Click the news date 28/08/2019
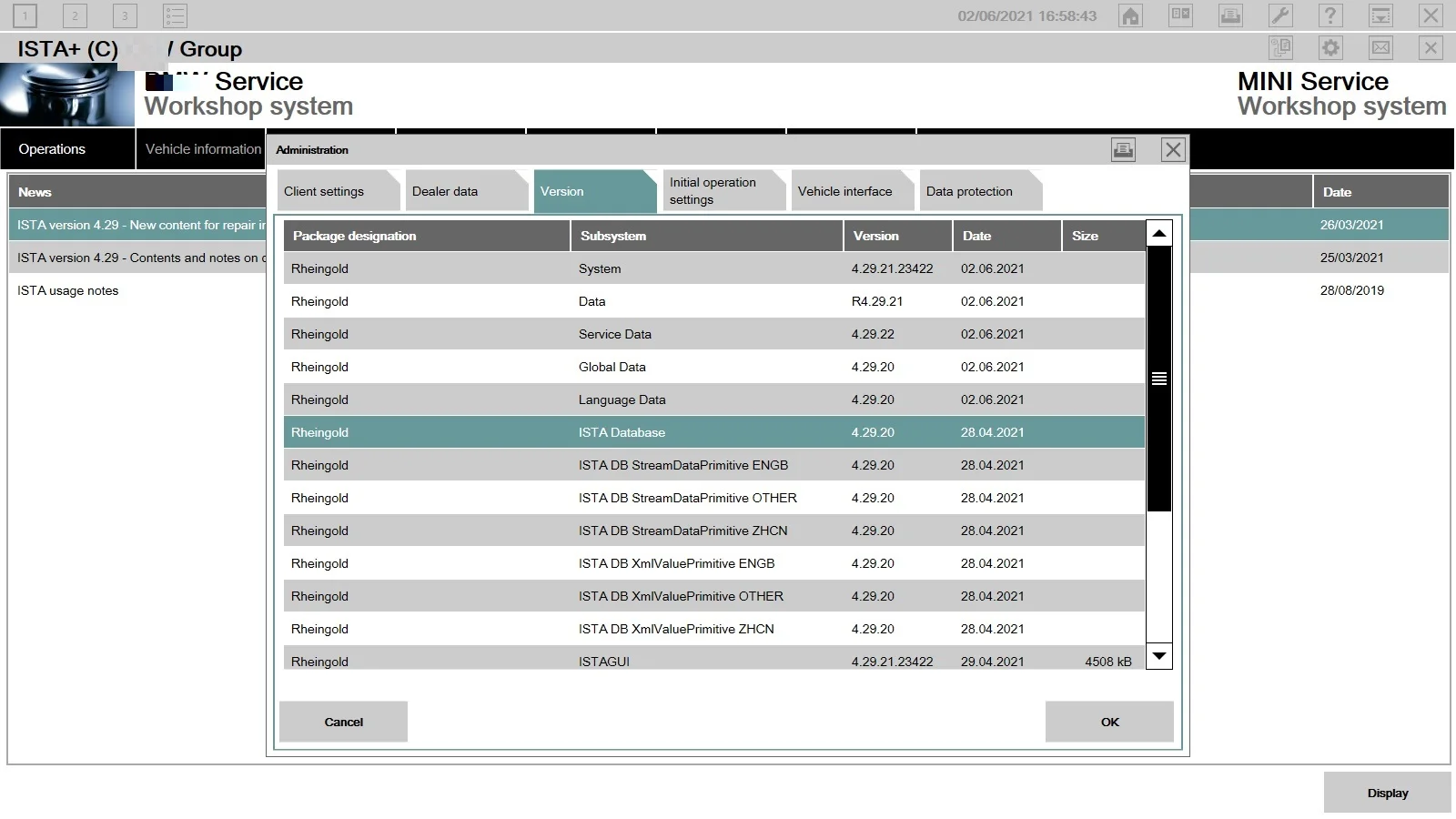Image resolution: width=1456 pixels, height=819 pixels. coord(1352,290)
